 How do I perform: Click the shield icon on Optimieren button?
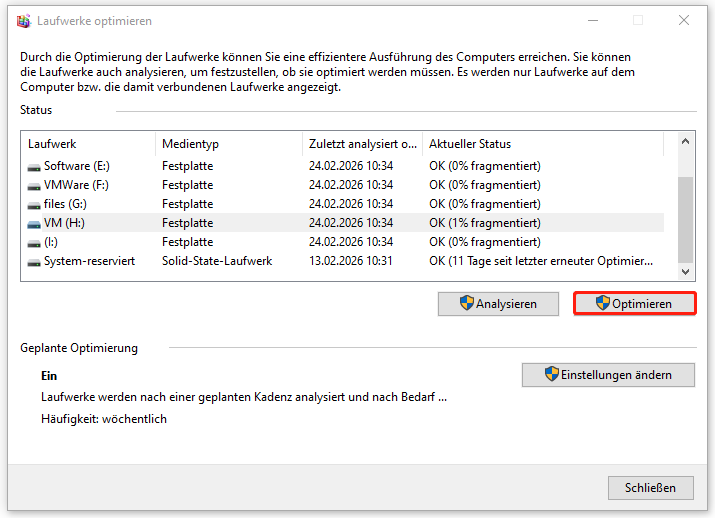pyautogui.click(x=602, y=303)
